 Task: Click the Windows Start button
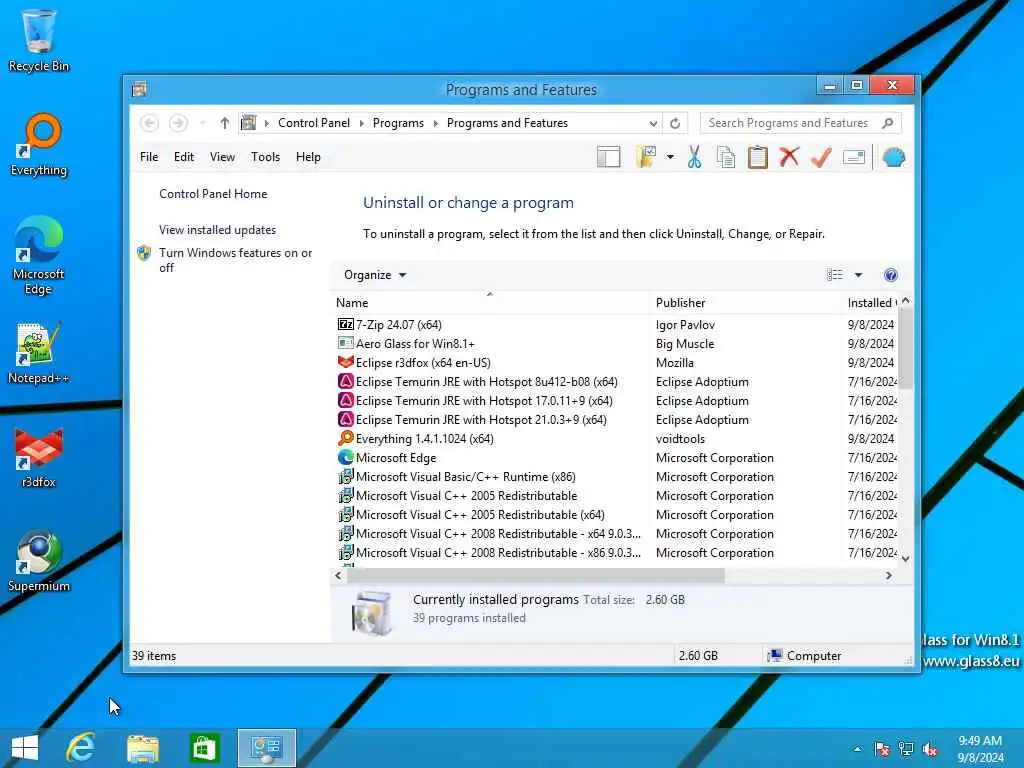[25, 748]
